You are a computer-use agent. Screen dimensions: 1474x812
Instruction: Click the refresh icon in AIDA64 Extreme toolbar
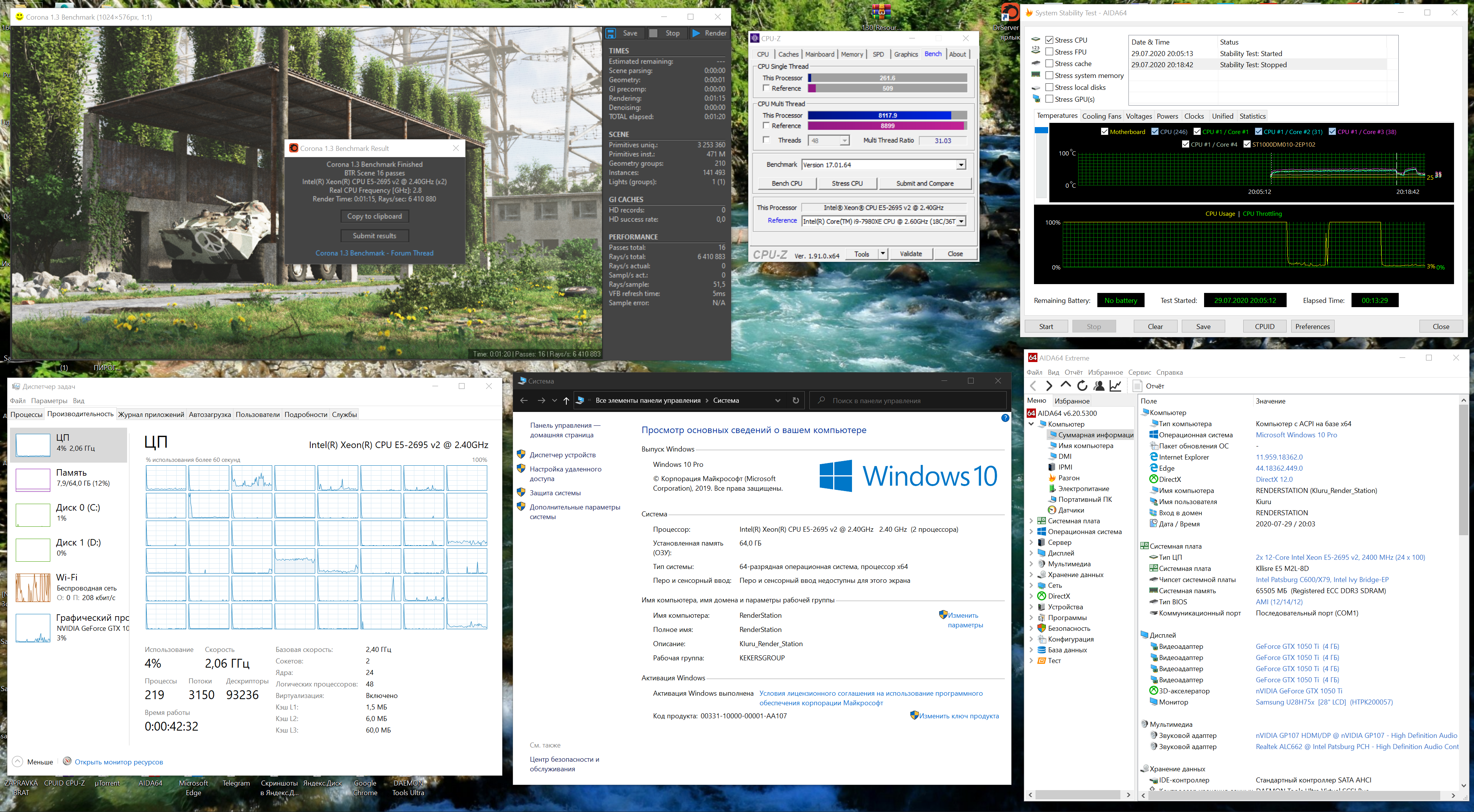pos(1082,386)
